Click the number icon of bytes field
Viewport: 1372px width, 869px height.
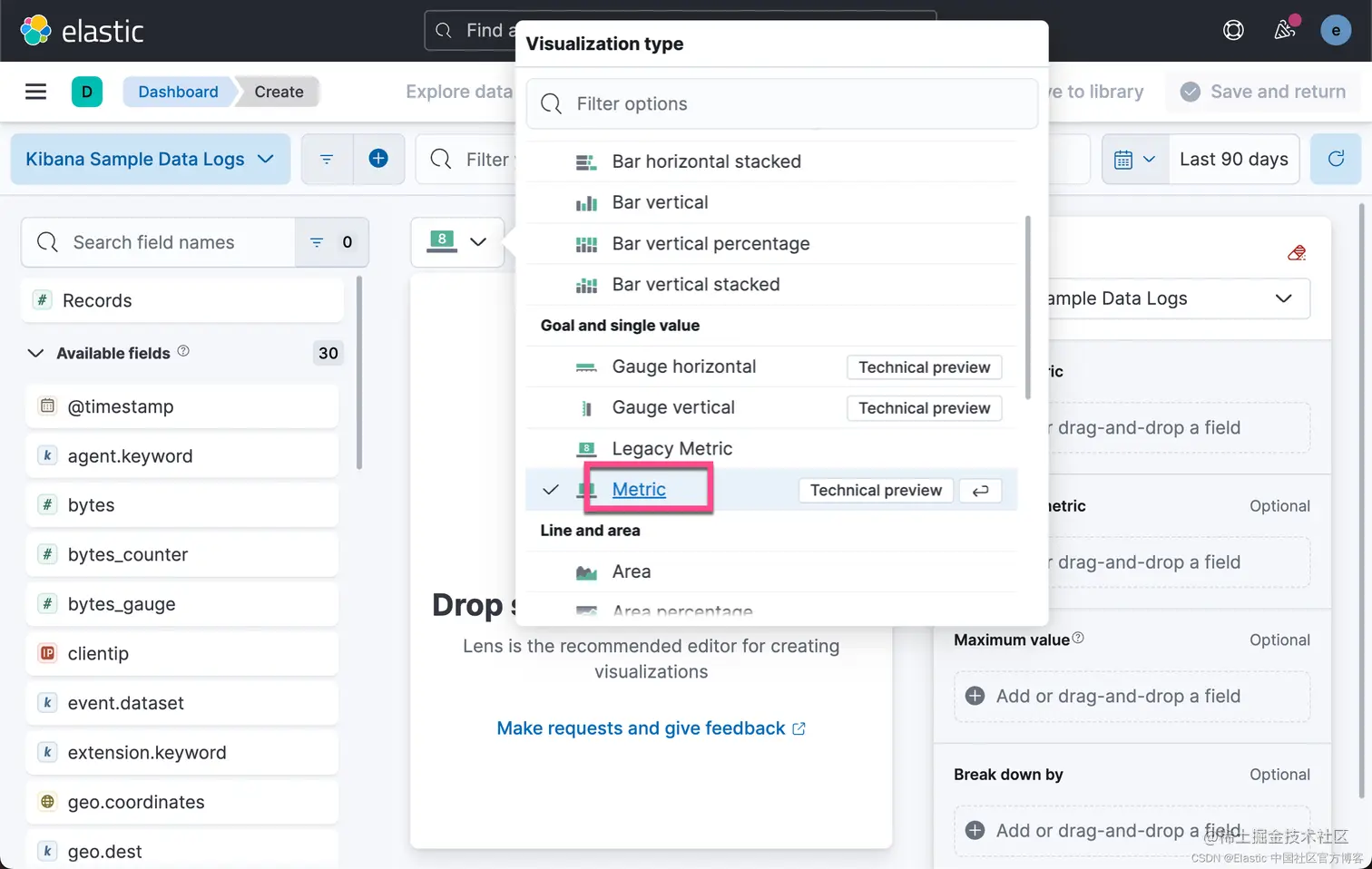47,504
